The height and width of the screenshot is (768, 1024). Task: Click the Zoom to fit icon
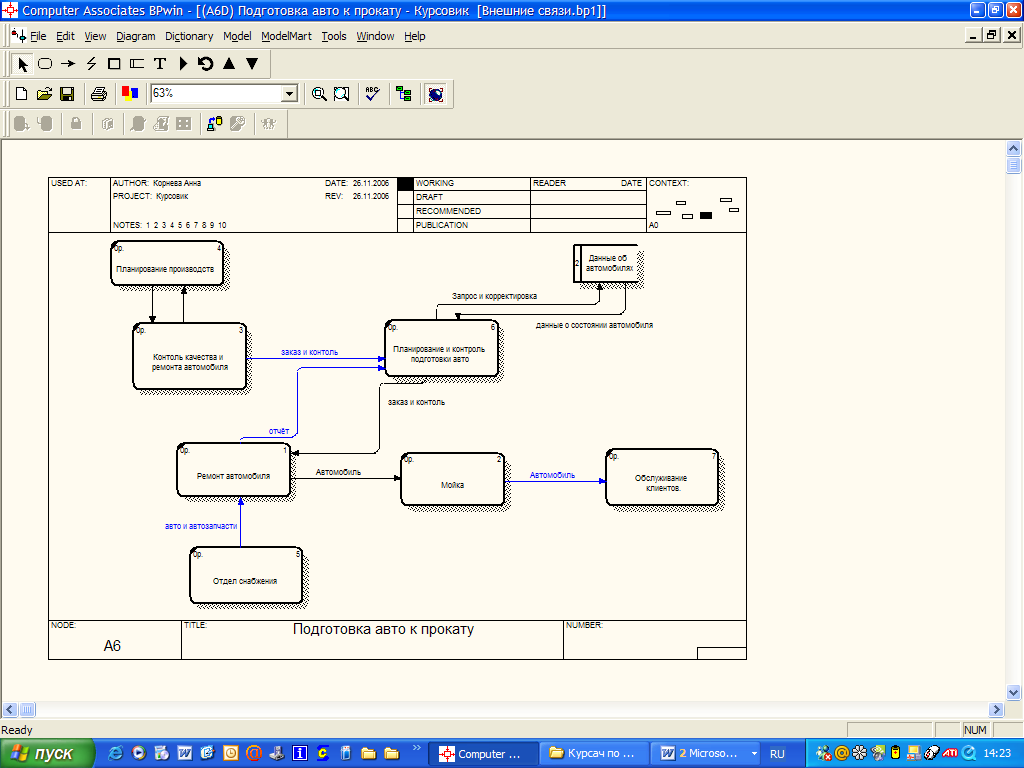(342, 94)
